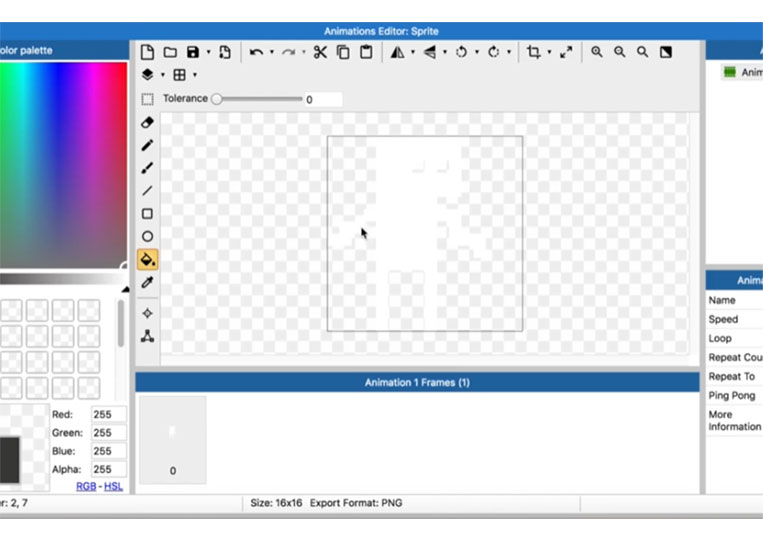Click the Zoom in magnifier icon
The image size is (763, 541).
[597, 52]
